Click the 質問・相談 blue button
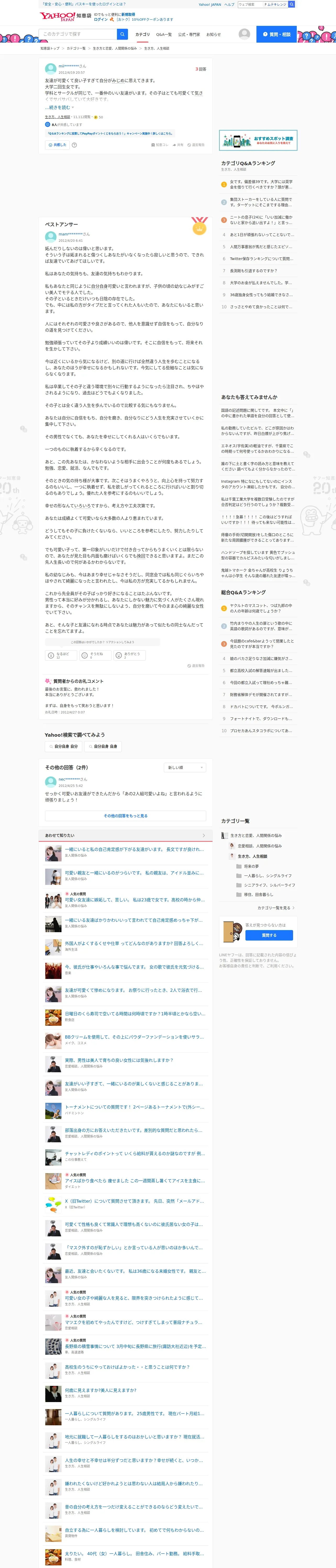Viewport: 336px width, 1568px height. [x=276, y=34]
